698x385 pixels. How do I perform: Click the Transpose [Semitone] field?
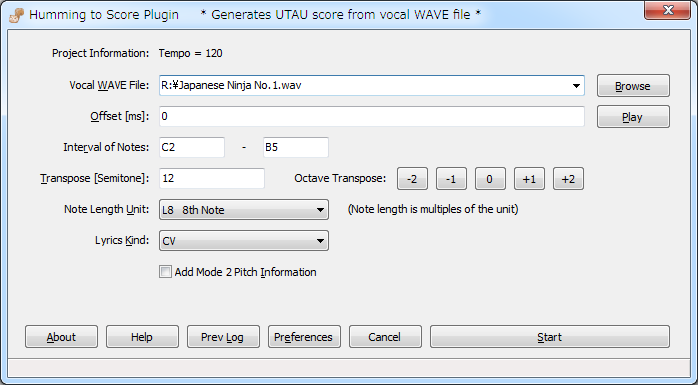212,178
